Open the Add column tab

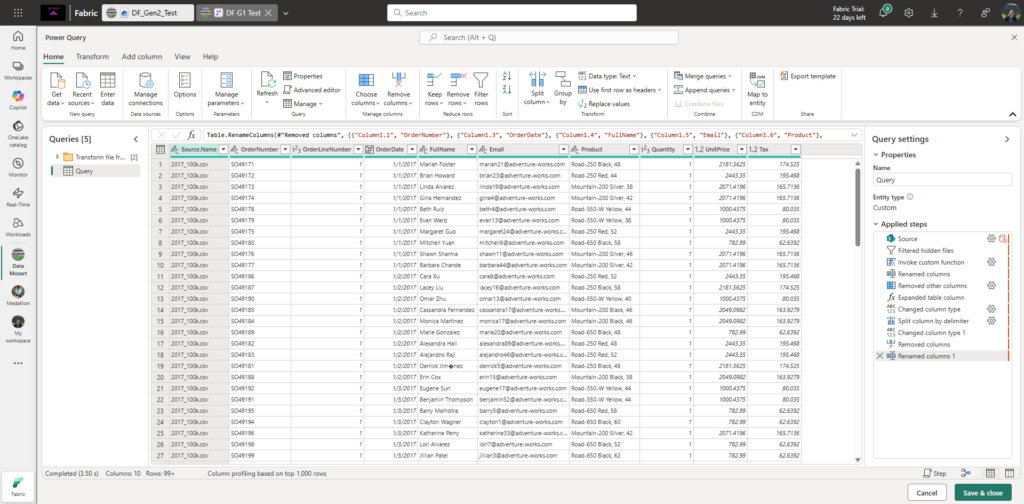tap(142, 57)
